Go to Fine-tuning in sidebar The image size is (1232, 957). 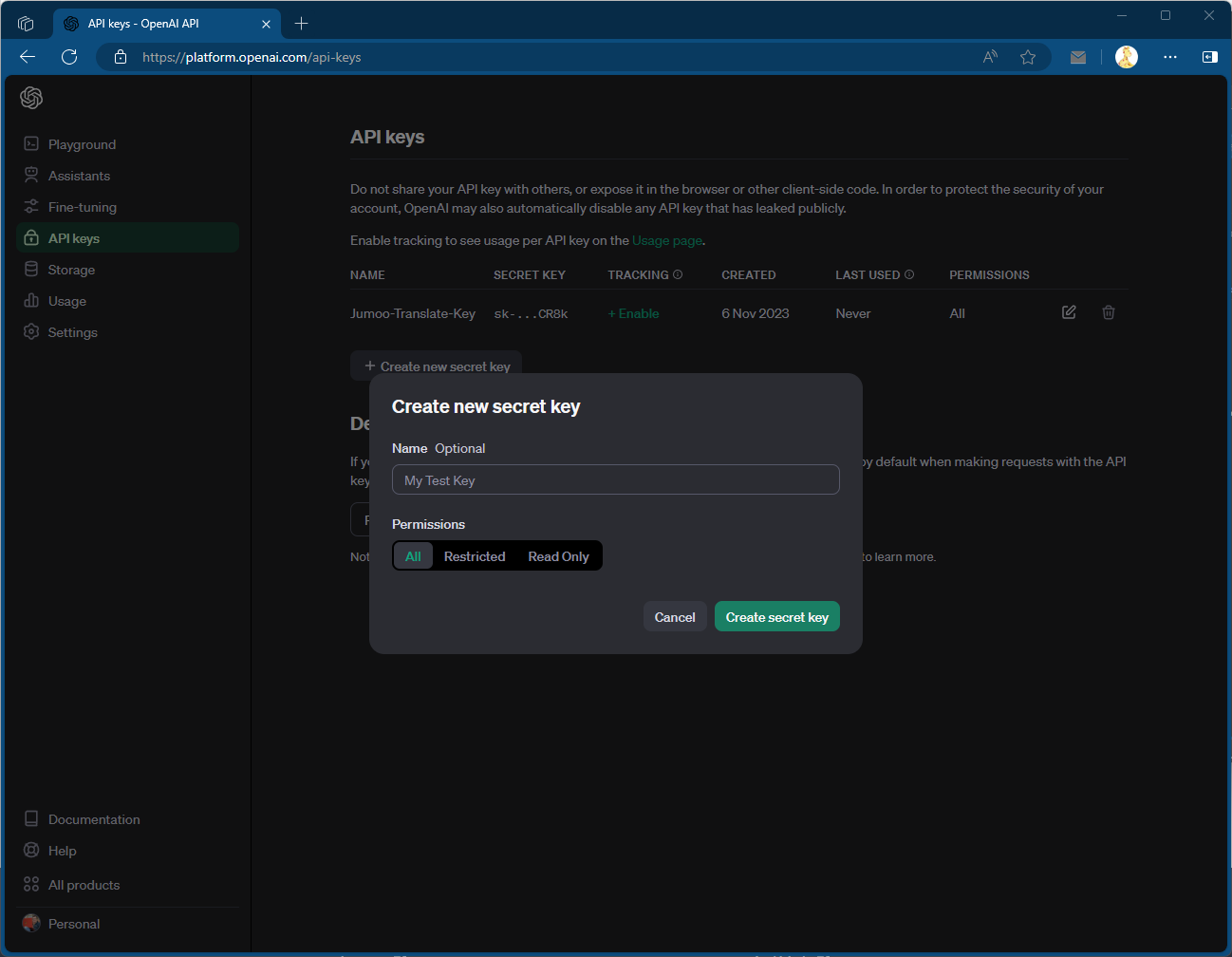(x=127, y=207)
